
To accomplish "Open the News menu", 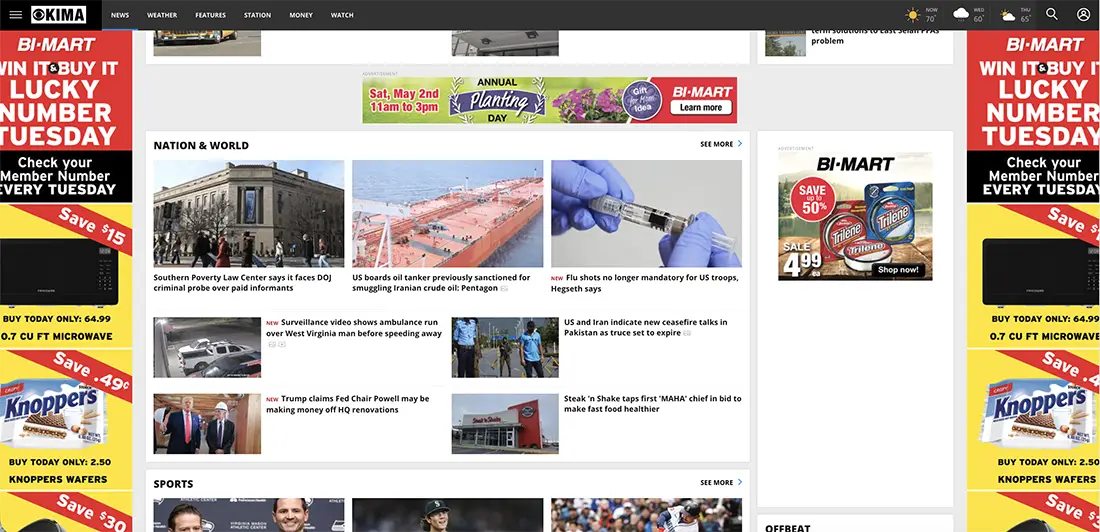I will [x=120, y=15].
